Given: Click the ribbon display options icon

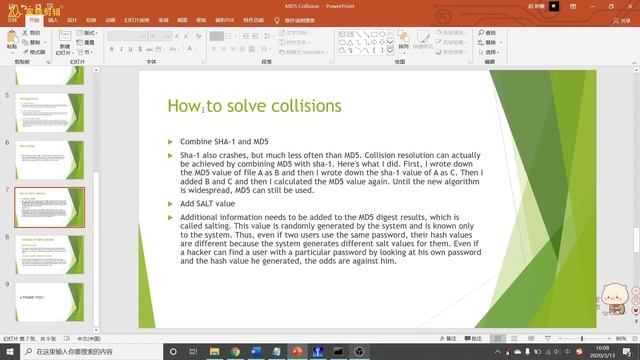Looking at the screenshot, I should [573, 6].
